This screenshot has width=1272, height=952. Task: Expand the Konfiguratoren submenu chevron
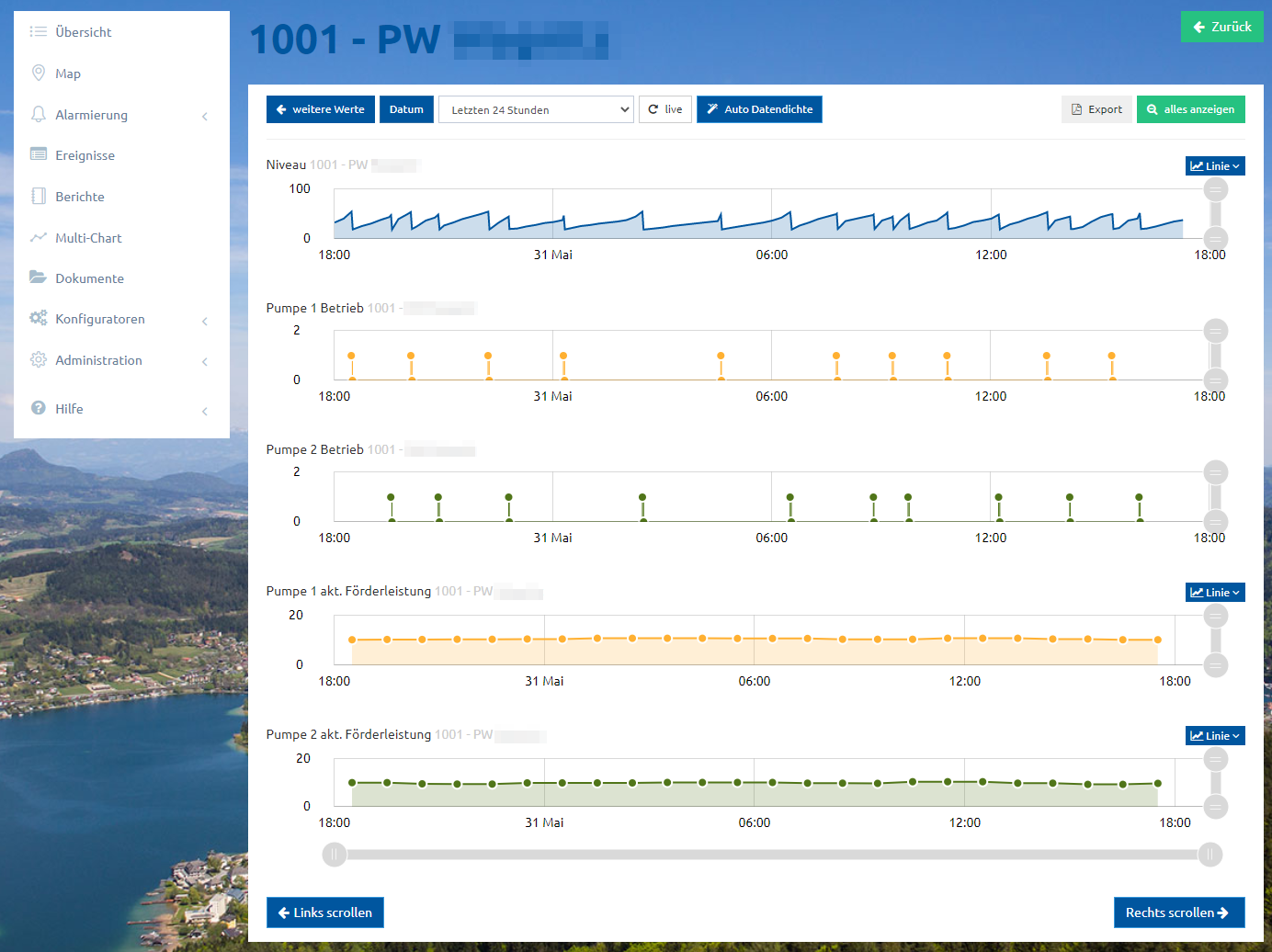[205, 321]
